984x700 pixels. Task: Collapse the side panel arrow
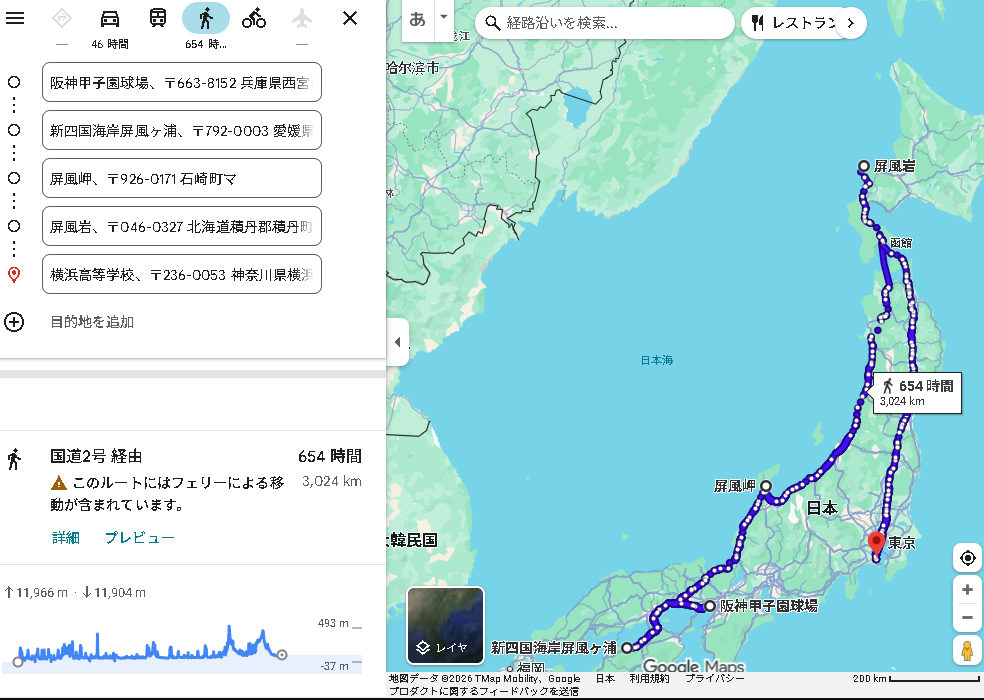coord(397,342)
